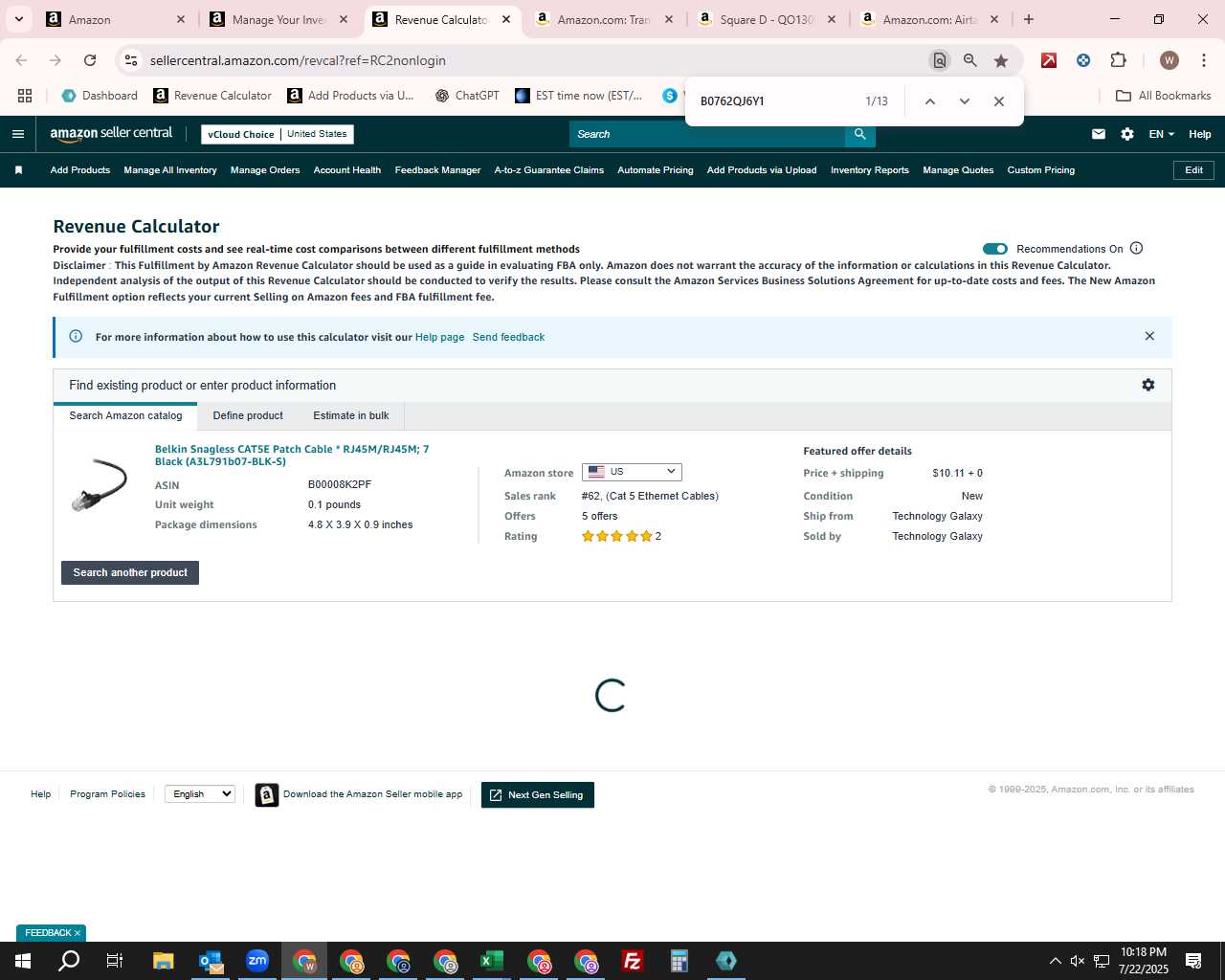Open the vCloud Choice account switcher

click(x=278, y=134)
